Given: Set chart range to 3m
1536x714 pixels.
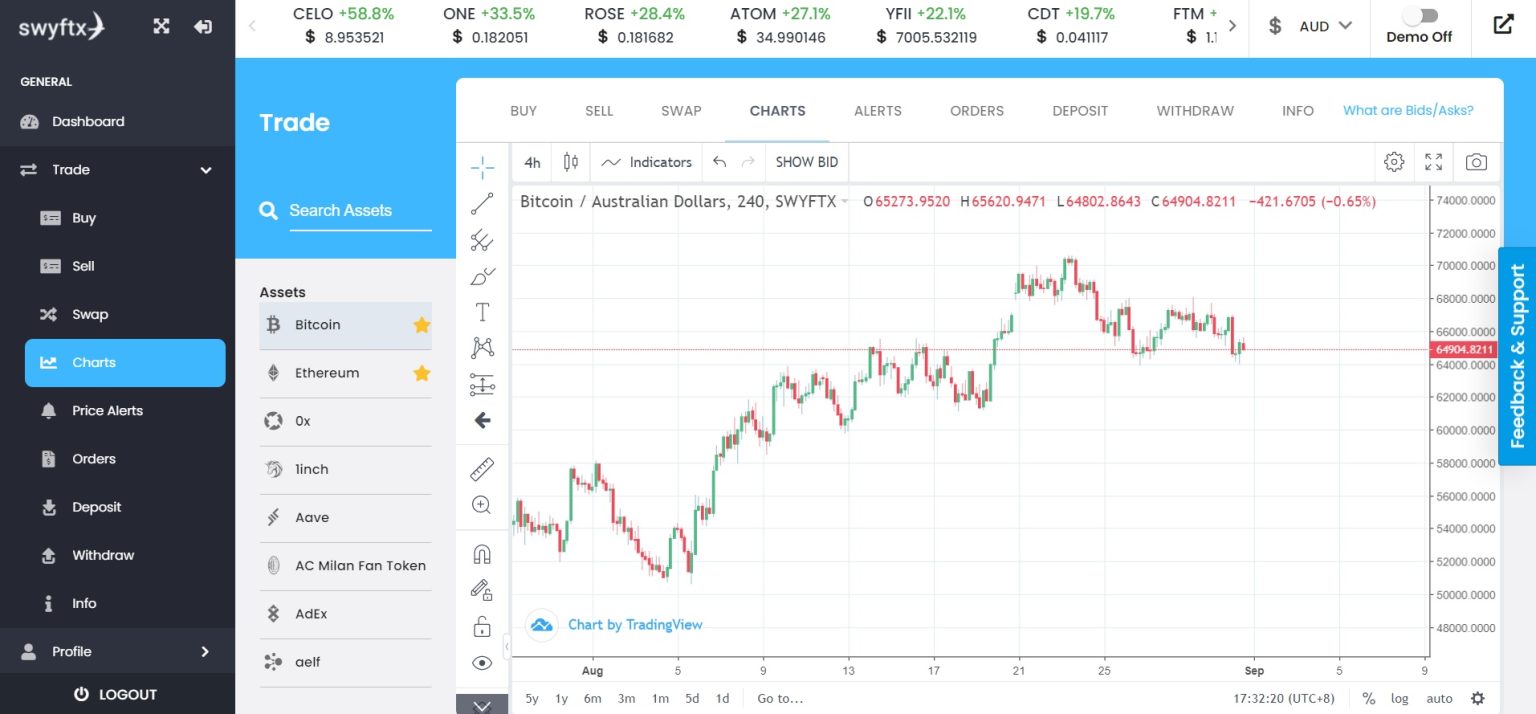Looking at the screenshot, I should click(x=626, y=698).
